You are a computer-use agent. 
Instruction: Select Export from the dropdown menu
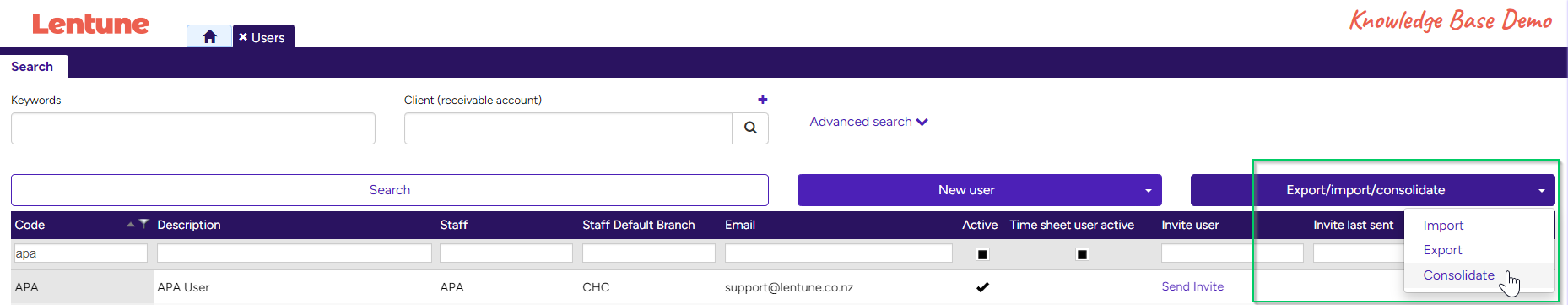pos(1442,250)
